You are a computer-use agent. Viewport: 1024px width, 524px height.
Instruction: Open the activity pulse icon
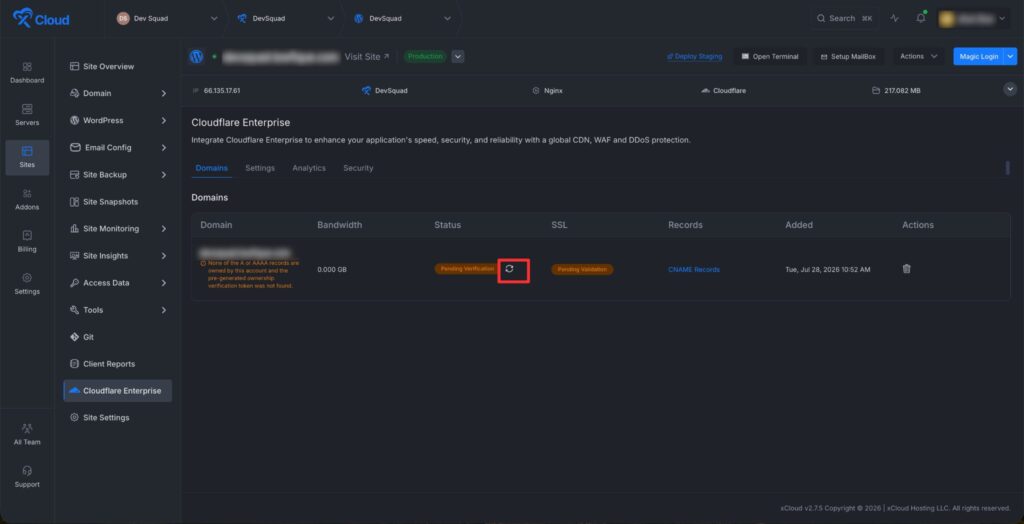coord(895,18)
